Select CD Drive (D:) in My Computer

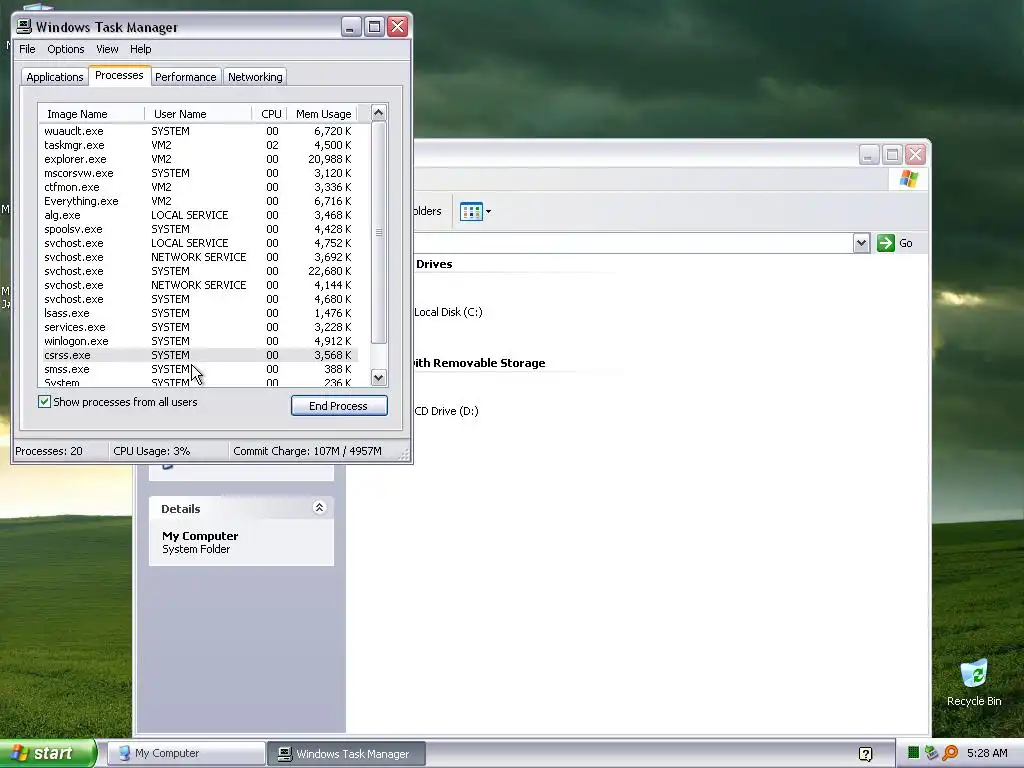[x=446, y=411]
